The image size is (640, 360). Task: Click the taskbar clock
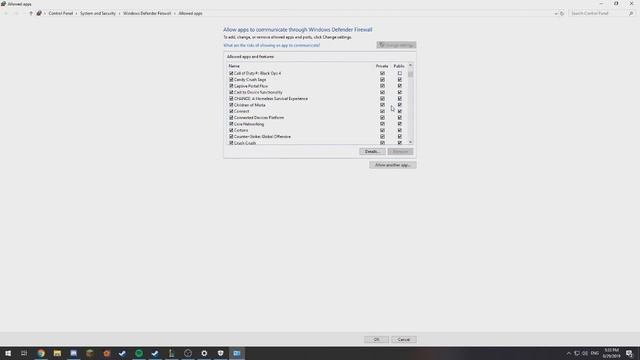click(x=611, y=353)
